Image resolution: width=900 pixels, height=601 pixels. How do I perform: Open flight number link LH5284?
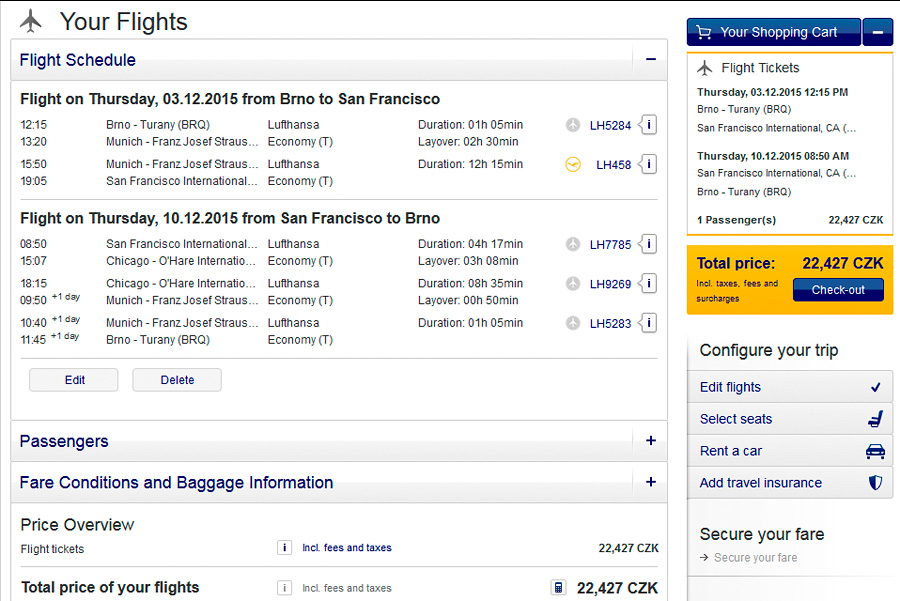[610, 126]
